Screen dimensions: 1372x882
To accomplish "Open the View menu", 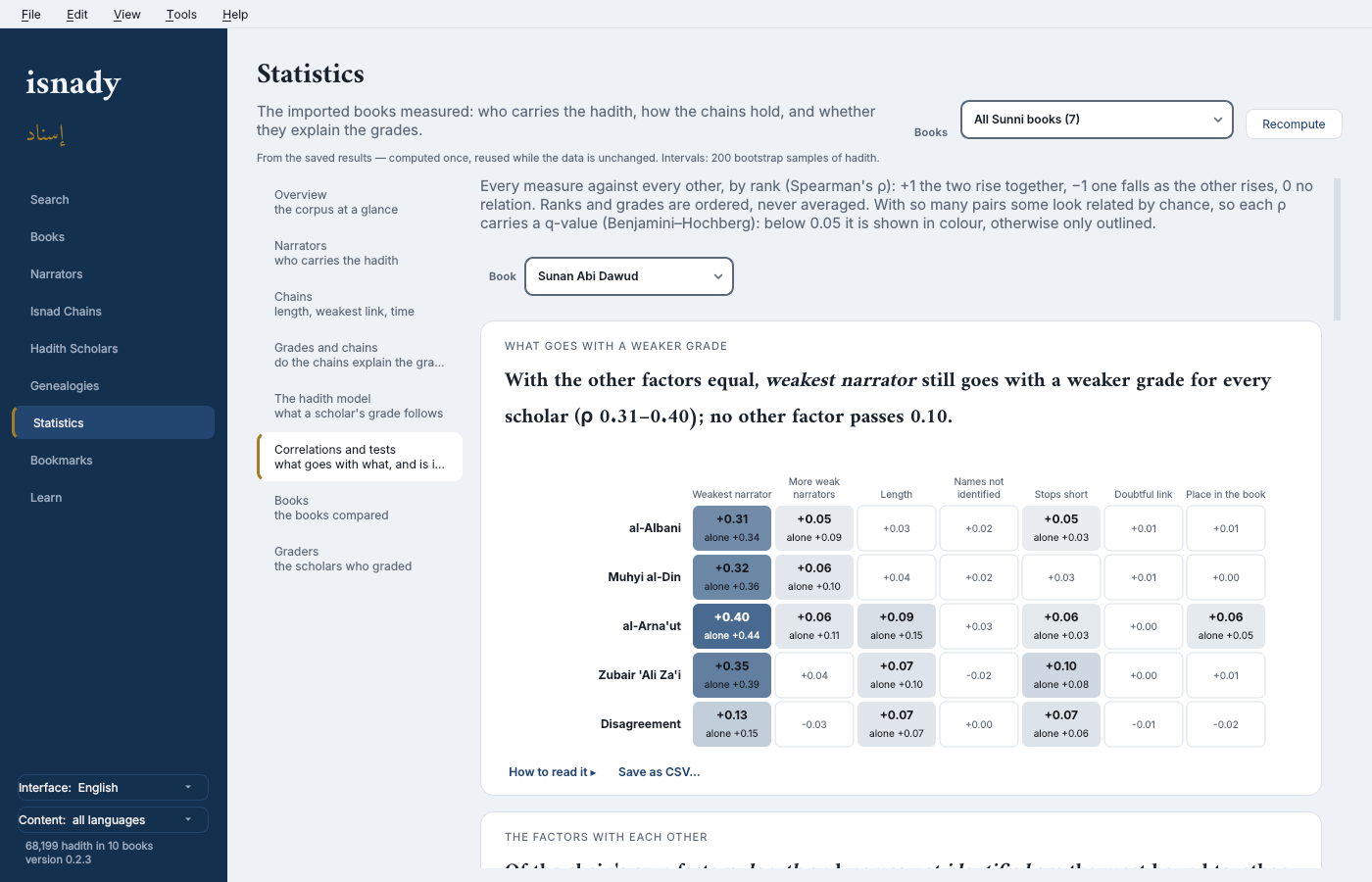I will coord(127,15).
